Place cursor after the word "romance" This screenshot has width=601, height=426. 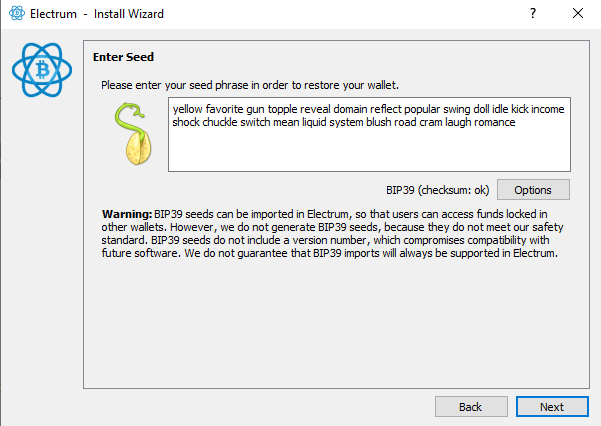pos(517,122)
